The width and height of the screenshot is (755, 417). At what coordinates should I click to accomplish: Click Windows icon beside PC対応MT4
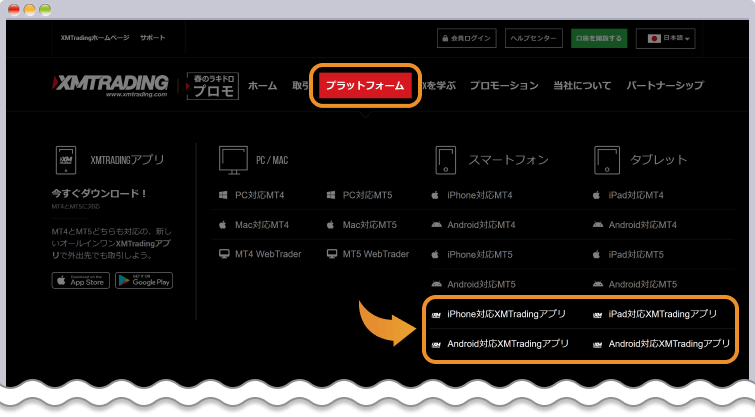click(223, 195)
